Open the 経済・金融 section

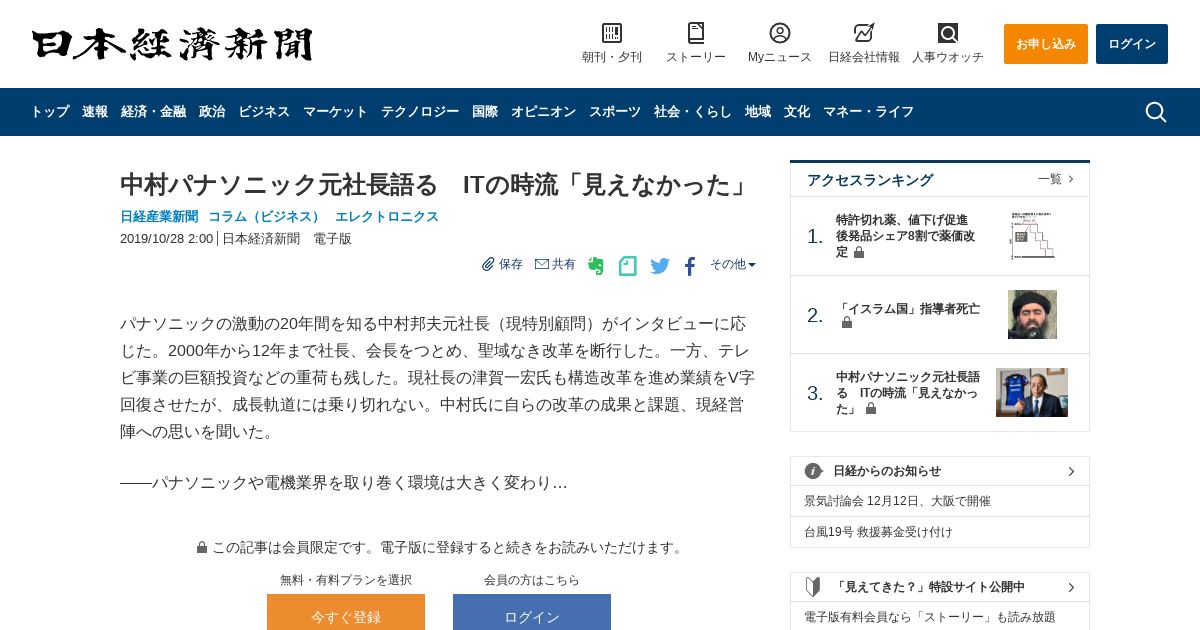click(153, 112)
